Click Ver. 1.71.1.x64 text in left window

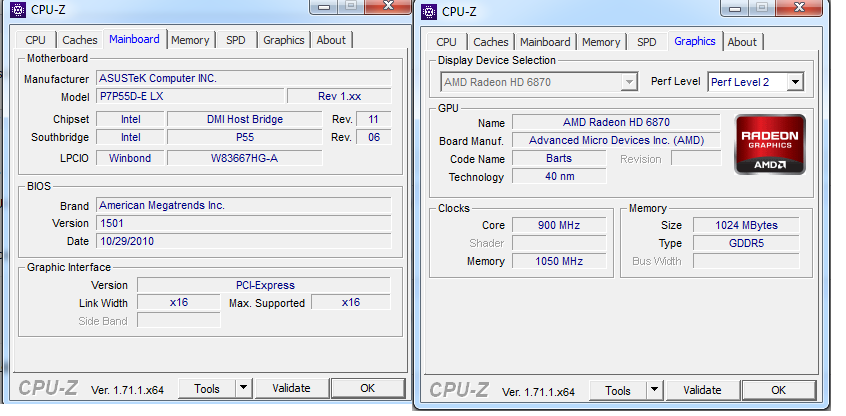click(127, 390)
